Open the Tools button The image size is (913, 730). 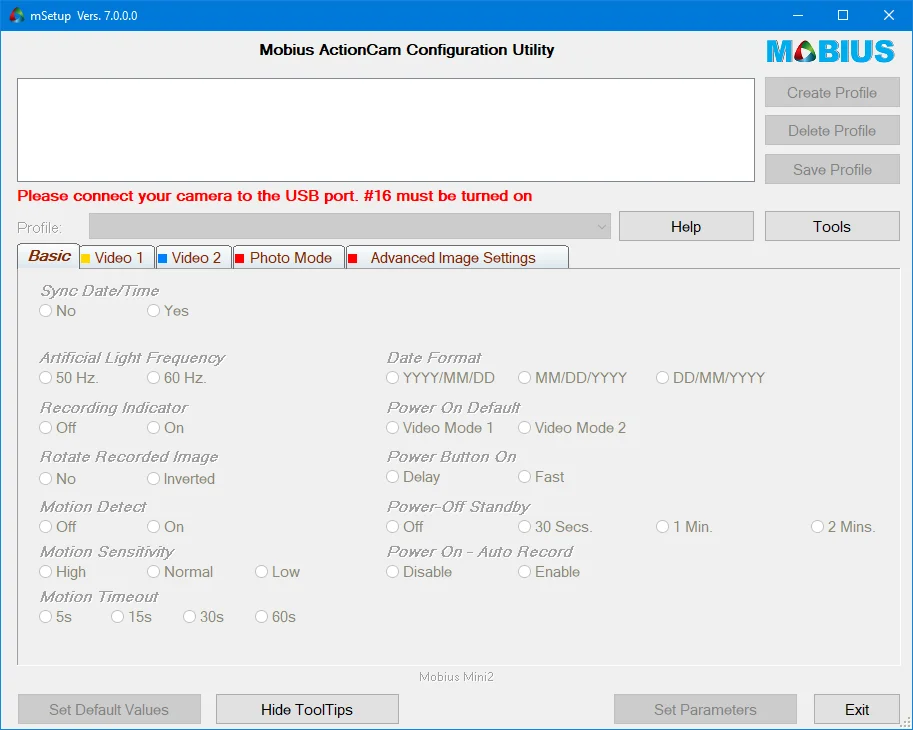click(x=832, y=226)
